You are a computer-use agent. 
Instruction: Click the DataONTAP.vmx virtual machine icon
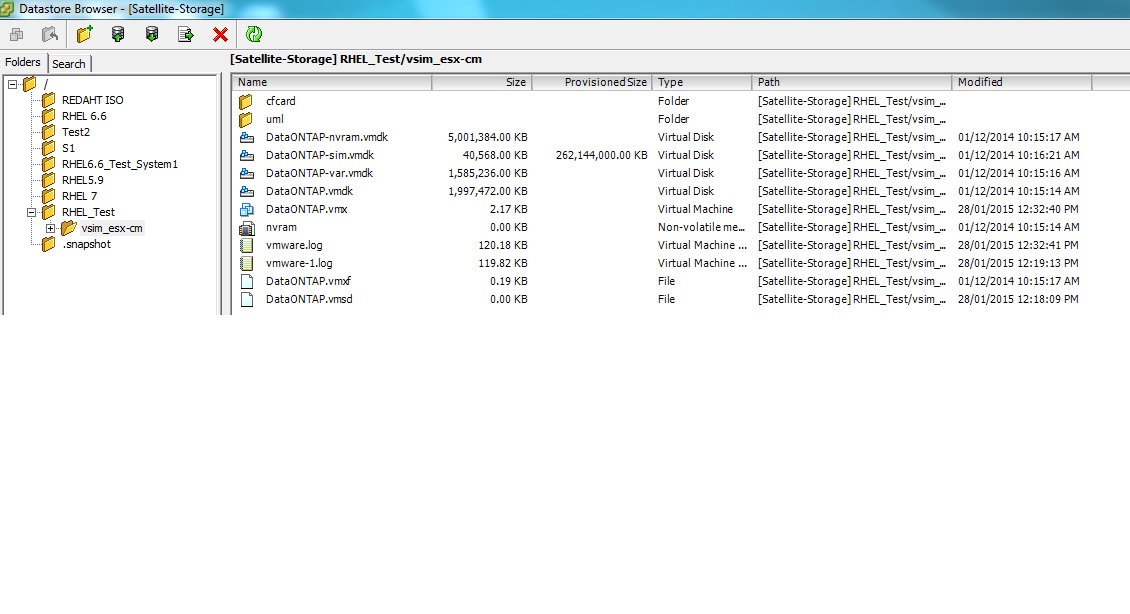[246, 209]
